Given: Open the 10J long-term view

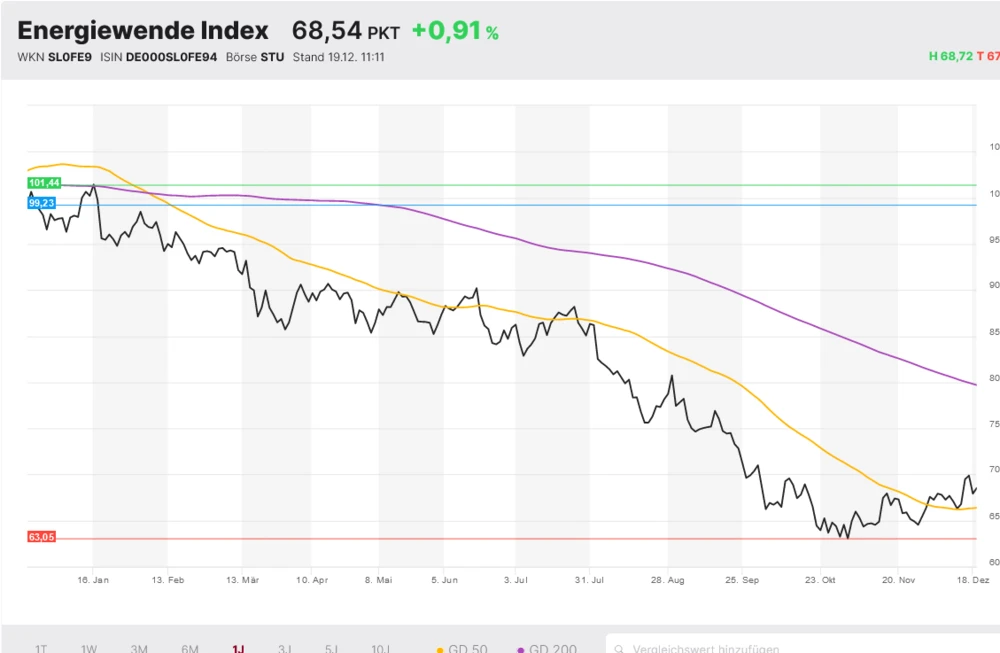Looking at the screenshot, I should coord(380,648).
